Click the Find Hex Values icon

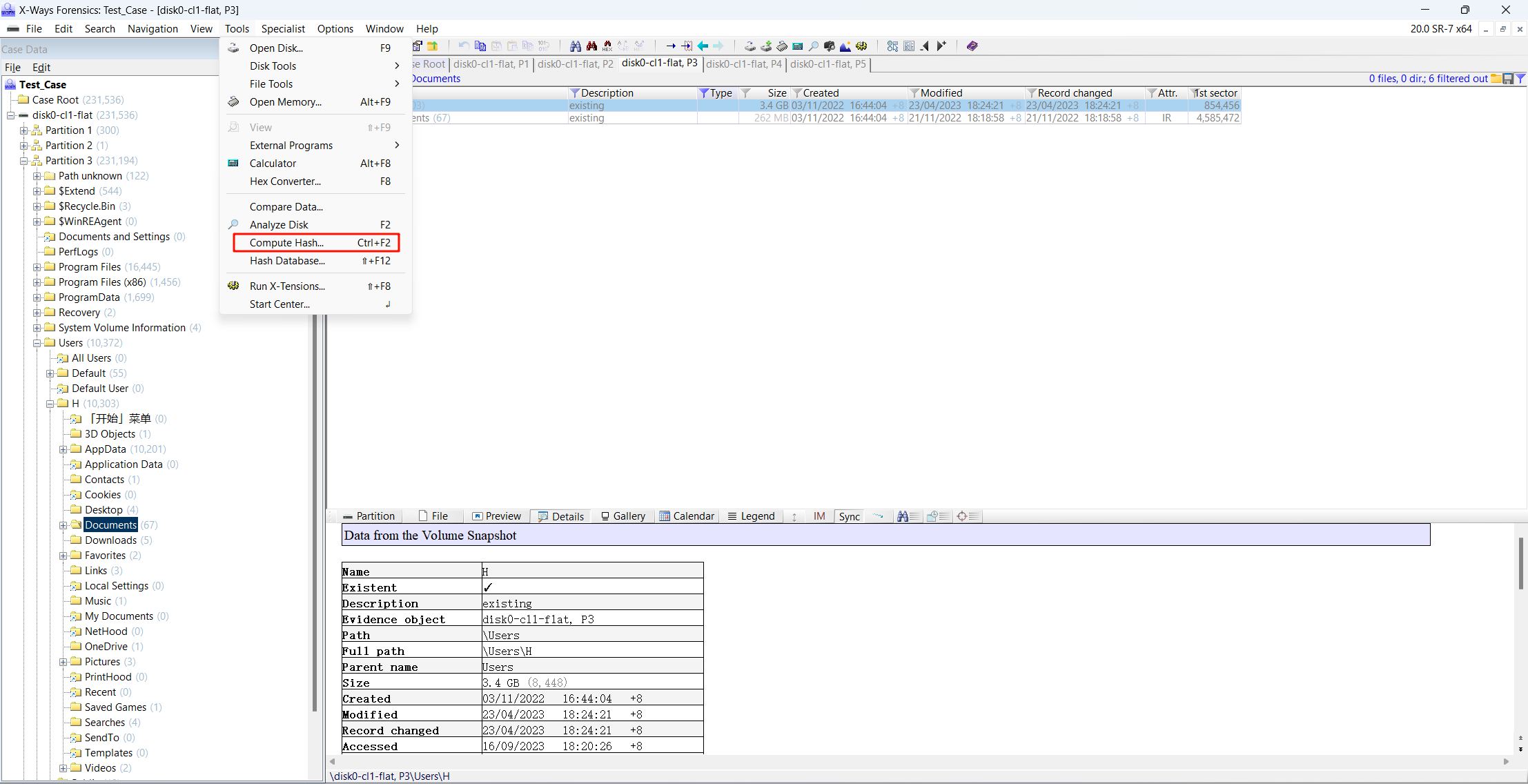click(x=607, y=46)
